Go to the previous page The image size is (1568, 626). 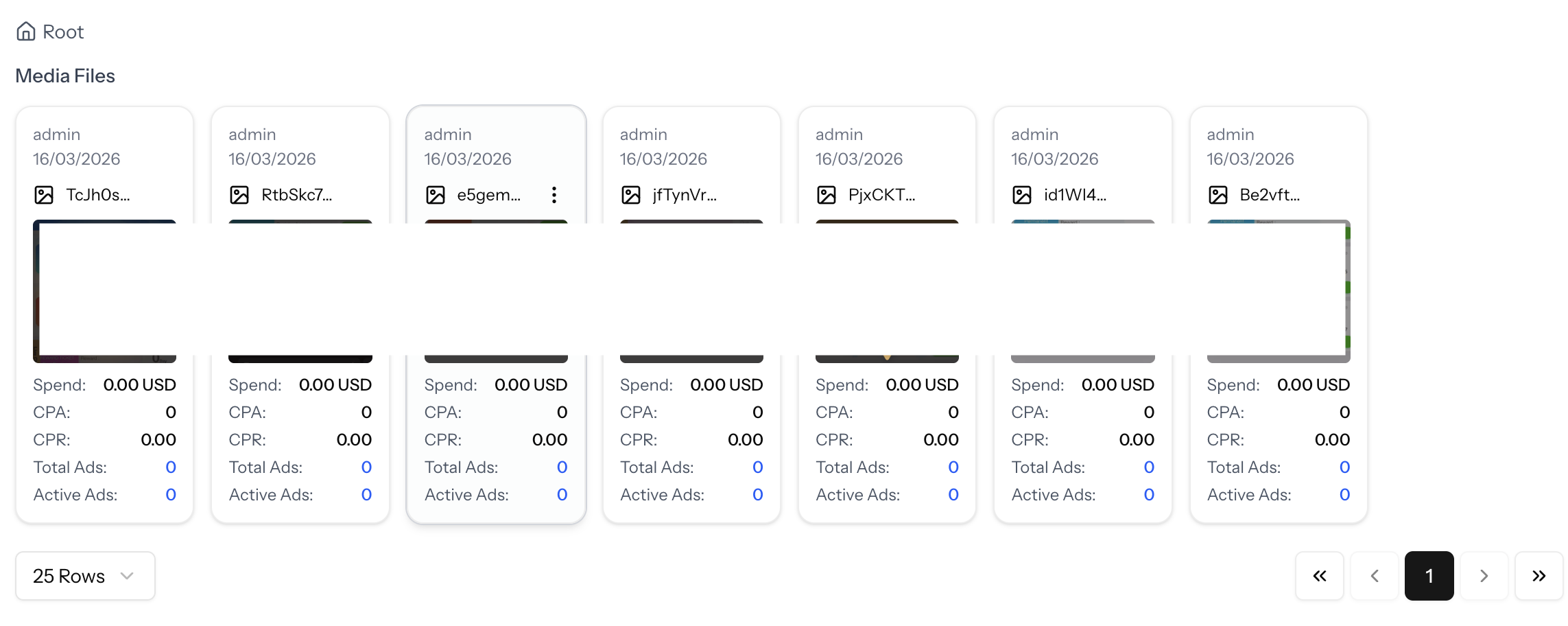pos(1375,576)
